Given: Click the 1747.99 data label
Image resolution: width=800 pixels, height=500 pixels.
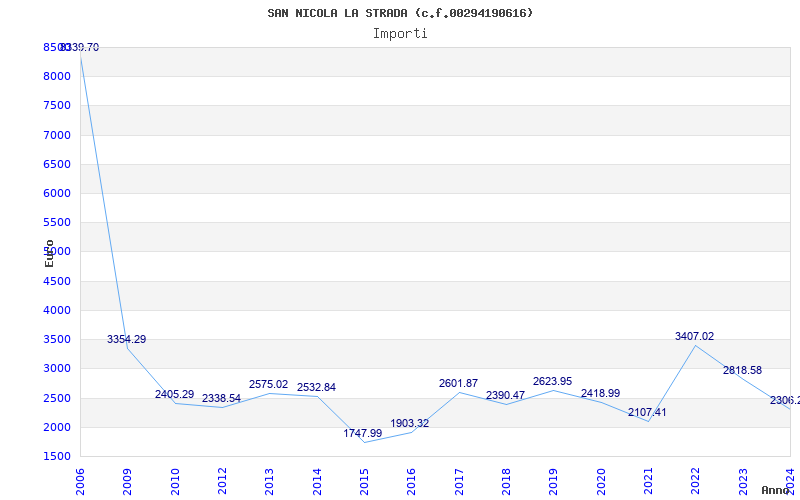Looking at the screenshot, I should pyautogui.click(x=363, y=433).
